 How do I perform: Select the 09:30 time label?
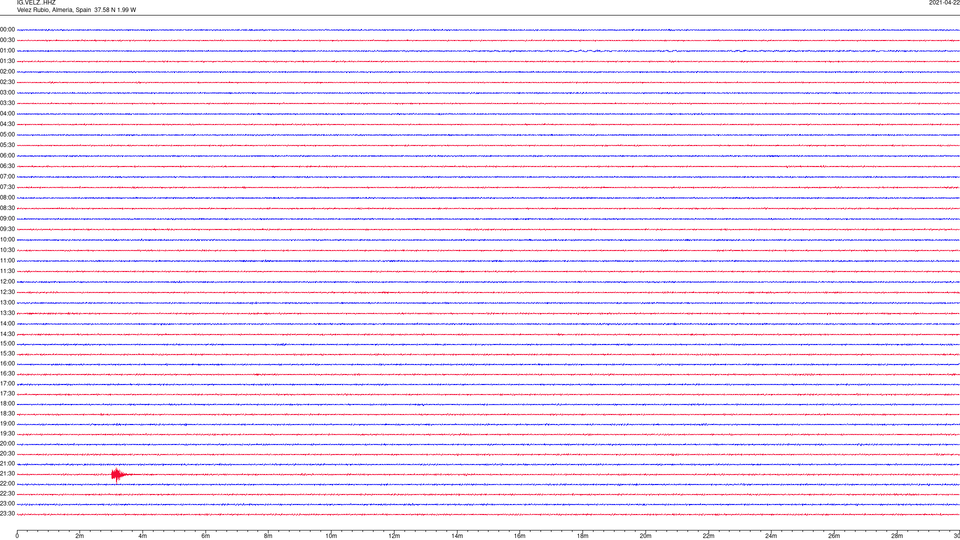tap(7, 230)
